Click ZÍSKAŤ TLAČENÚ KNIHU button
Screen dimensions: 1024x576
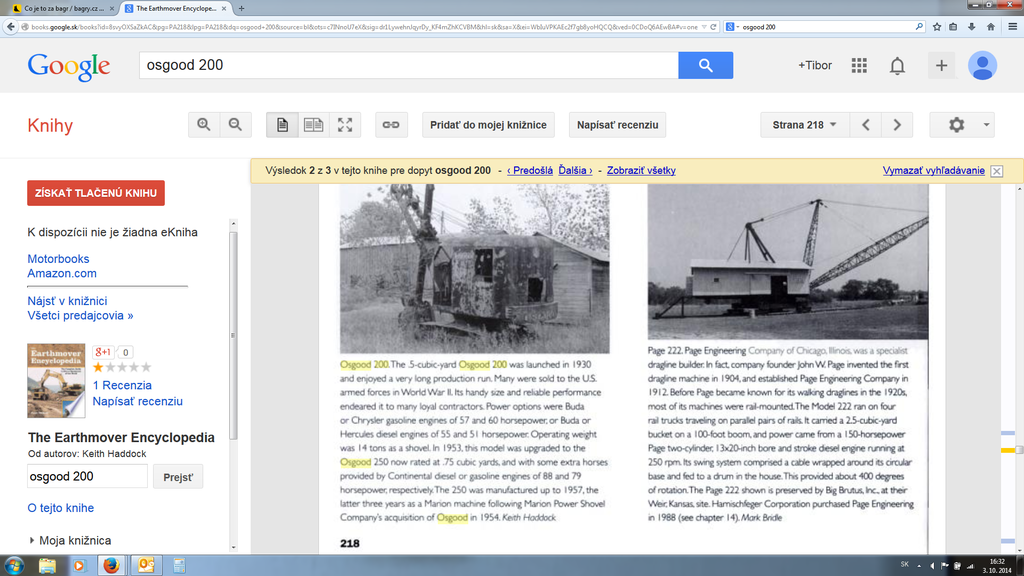click(96, 193)
